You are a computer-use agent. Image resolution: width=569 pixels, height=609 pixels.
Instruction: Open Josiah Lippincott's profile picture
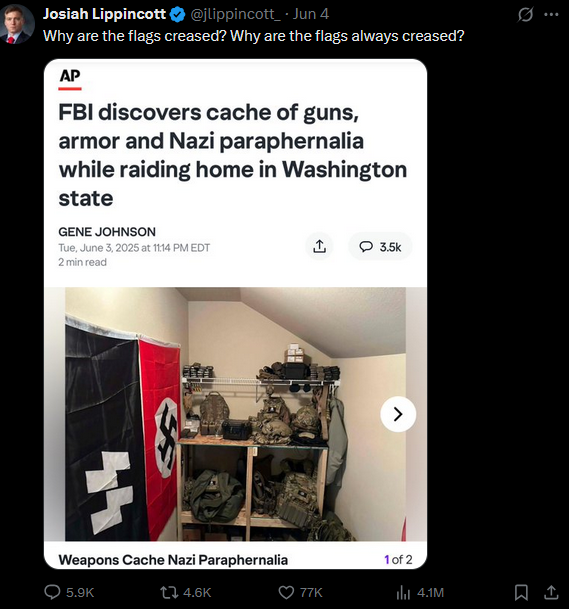tap(17, 22)
